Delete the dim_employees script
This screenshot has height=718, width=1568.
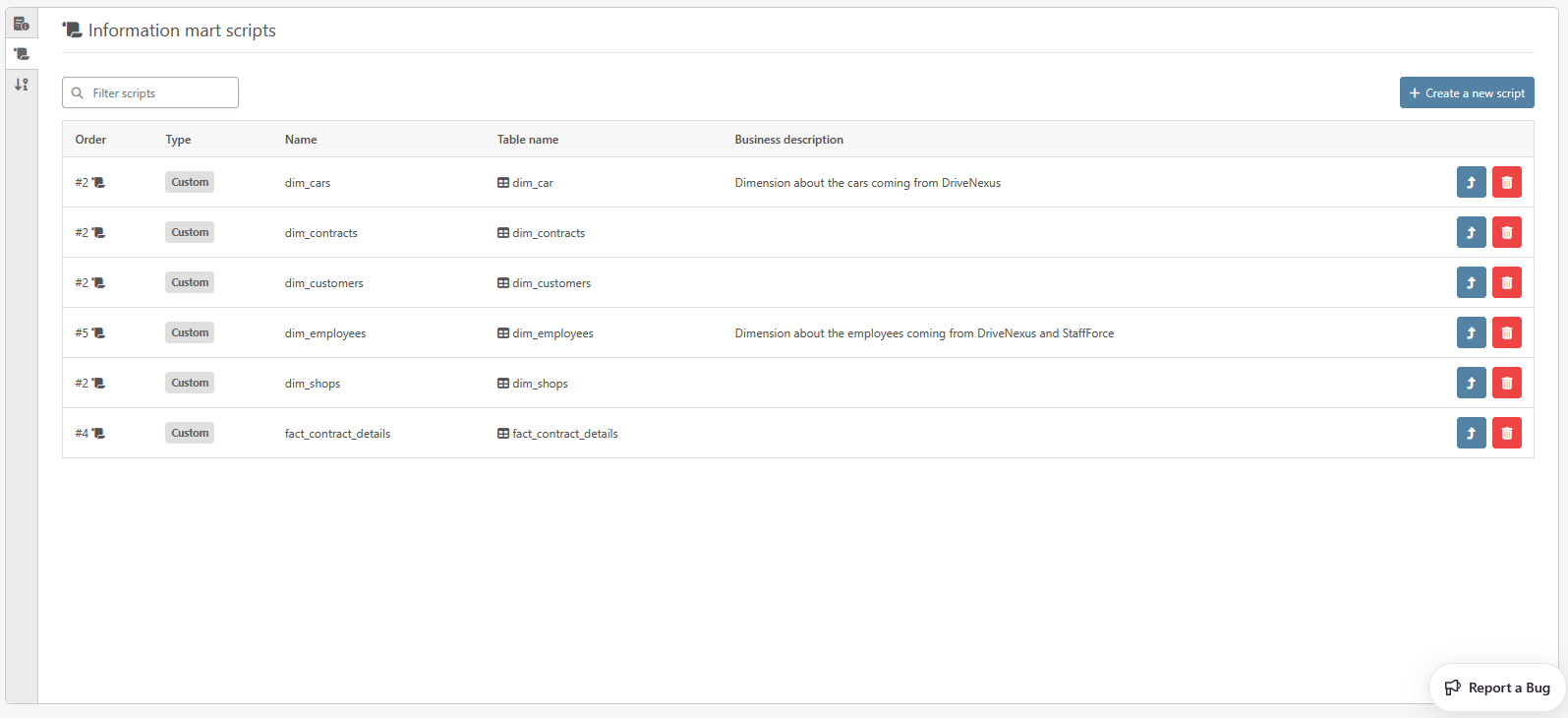[1506, 333]
